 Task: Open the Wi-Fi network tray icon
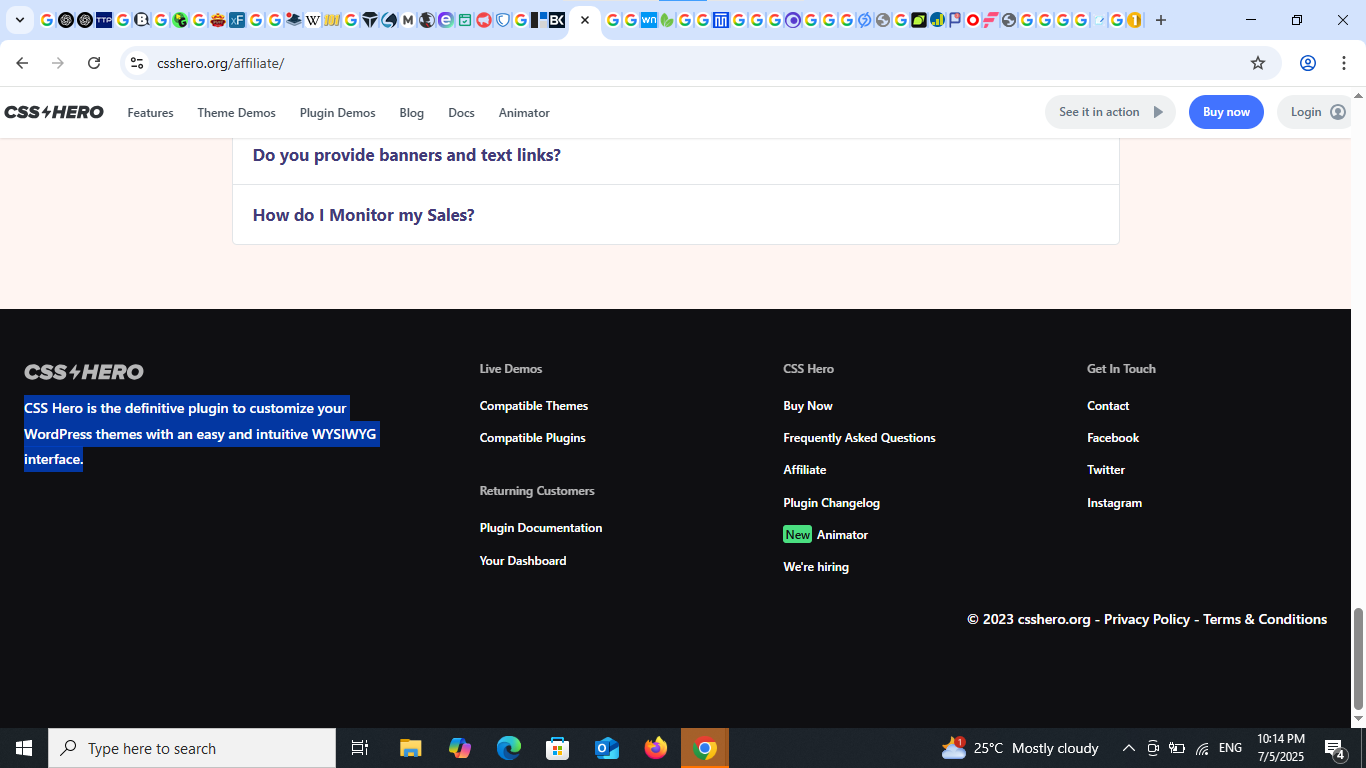(x=1202, y=748)
